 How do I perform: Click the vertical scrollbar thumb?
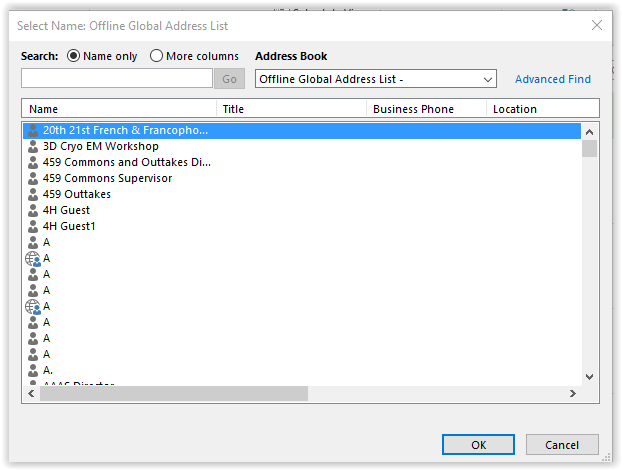[589, 149]
